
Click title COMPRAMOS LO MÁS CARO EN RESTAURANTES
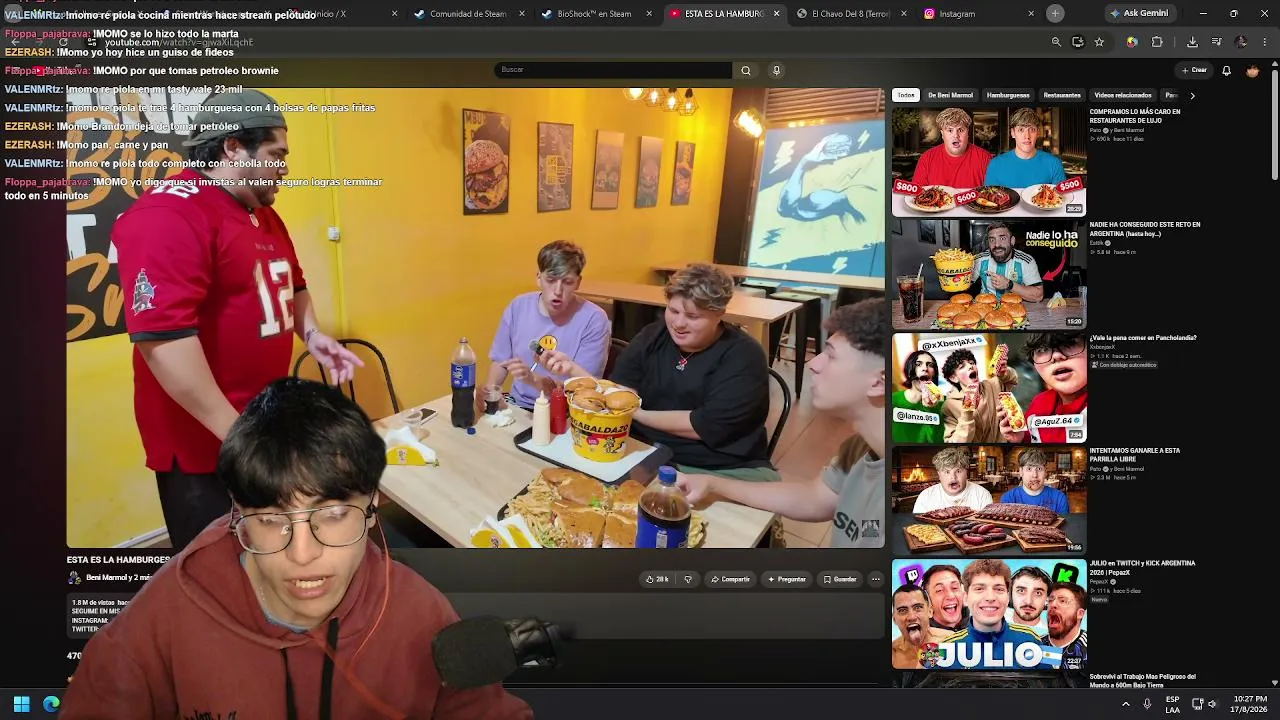(x=1134, y=116)
